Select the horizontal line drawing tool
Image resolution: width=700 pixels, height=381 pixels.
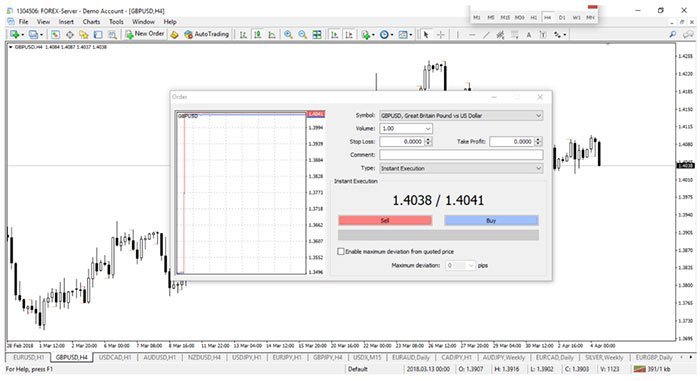pos(472,34)
